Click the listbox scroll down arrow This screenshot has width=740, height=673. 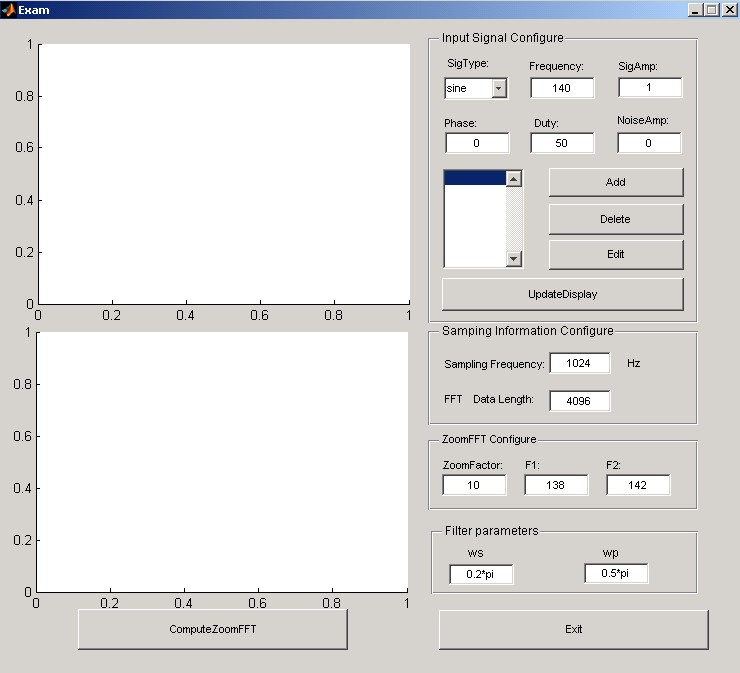coord(513,259)
